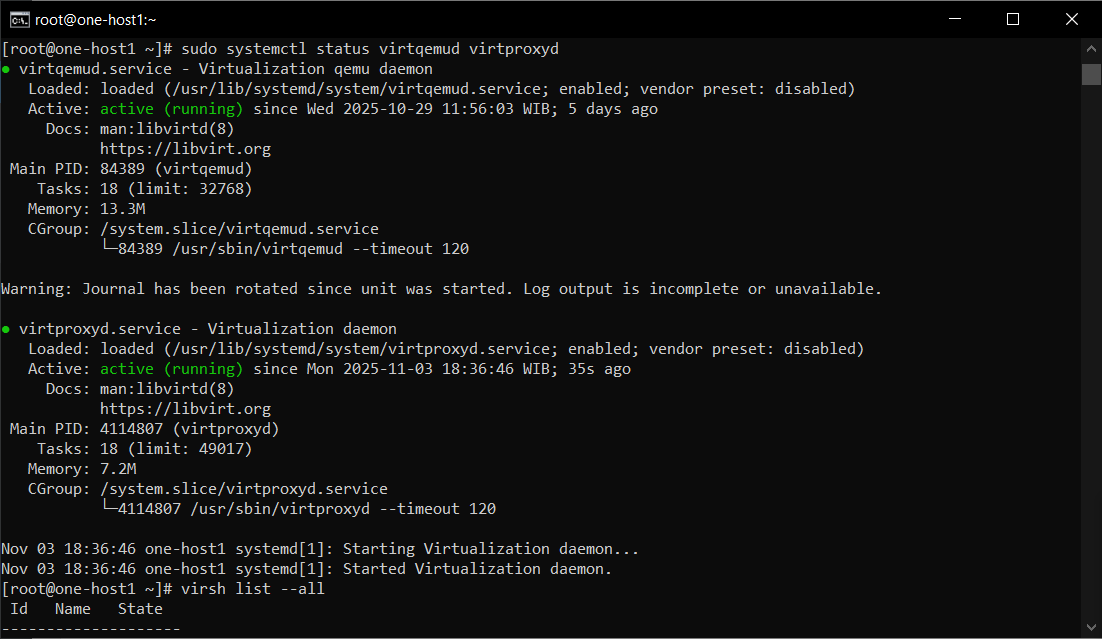
Task: Open the libvirt.org link under virtqemud Docs
Action: click(x=185, y=149)
